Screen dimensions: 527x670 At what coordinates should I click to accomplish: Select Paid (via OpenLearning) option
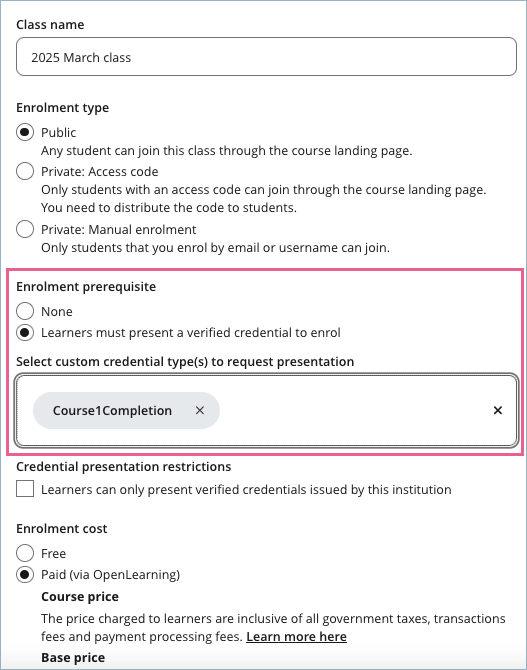click(25, 574)
